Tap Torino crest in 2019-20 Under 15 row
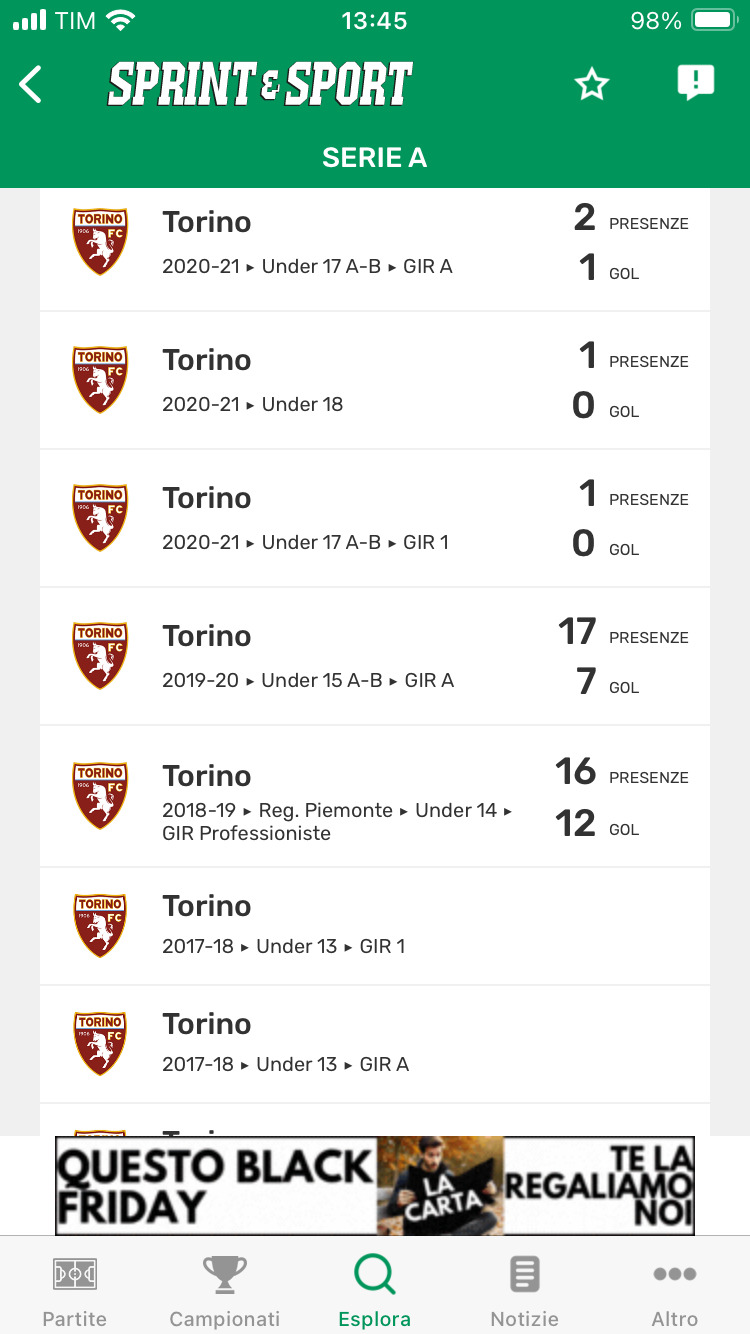 [100, 656]
